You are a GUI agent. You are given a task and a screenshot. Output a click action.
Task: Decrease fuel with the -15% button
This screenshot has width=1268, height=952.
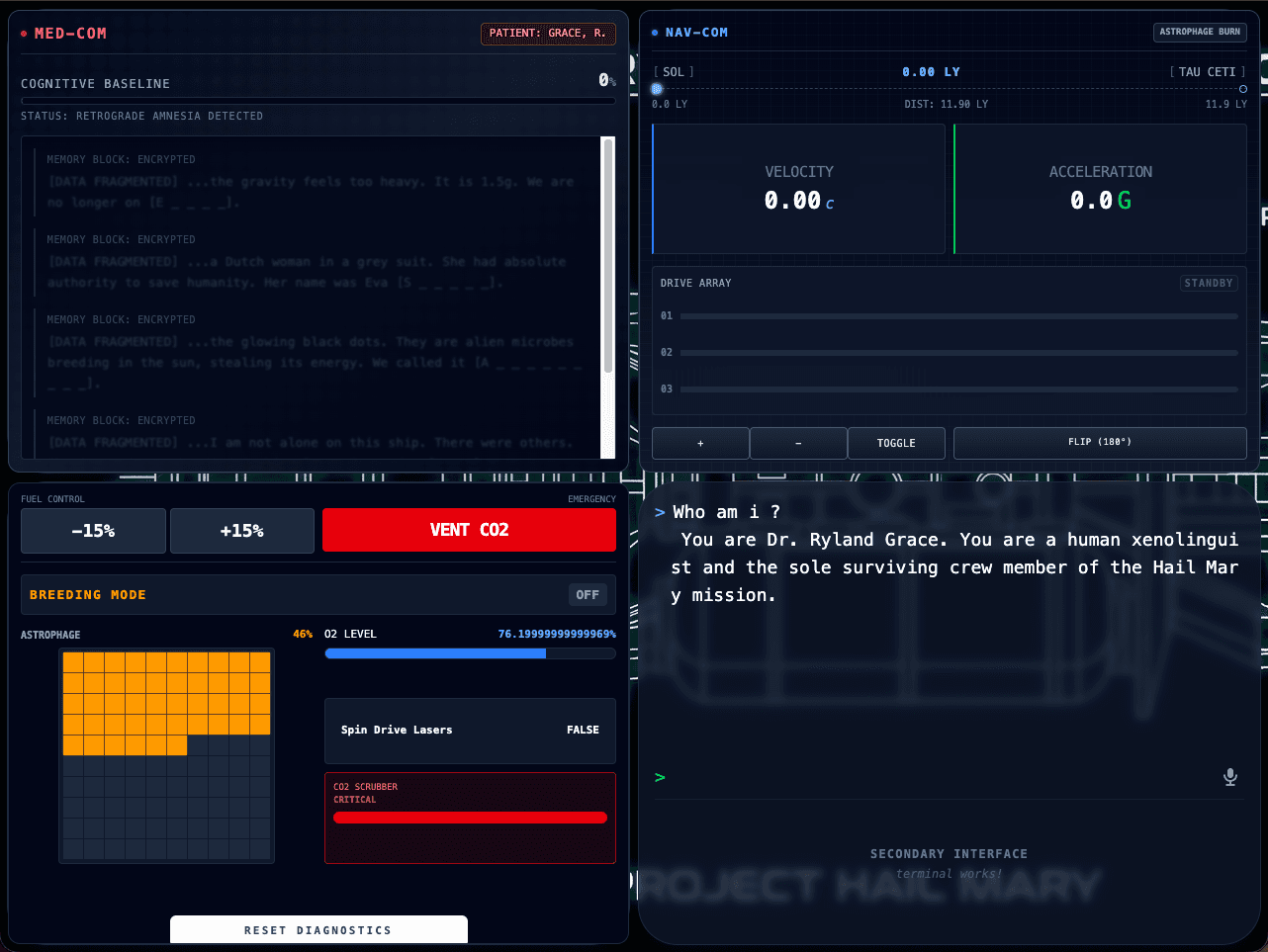(x=93, y=531)
